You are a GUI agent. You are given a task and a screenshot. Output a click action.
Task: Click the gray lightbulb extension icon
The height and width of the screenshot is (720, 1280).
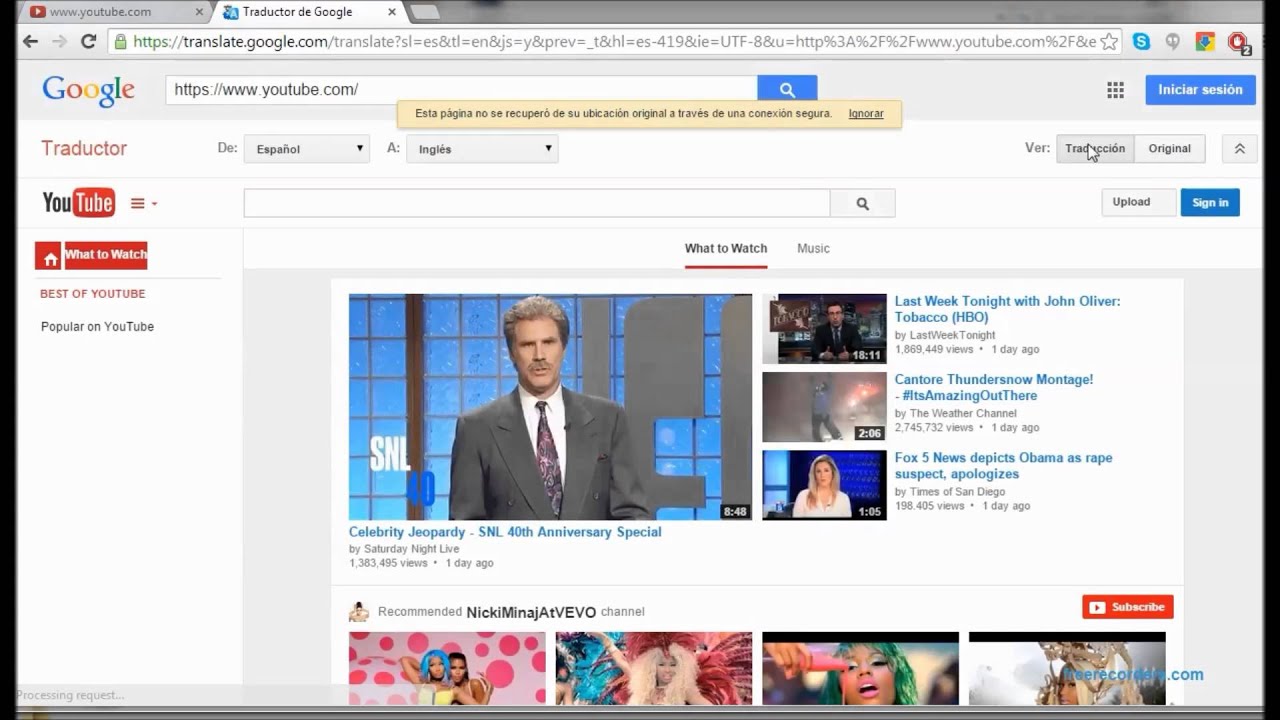1173,42
